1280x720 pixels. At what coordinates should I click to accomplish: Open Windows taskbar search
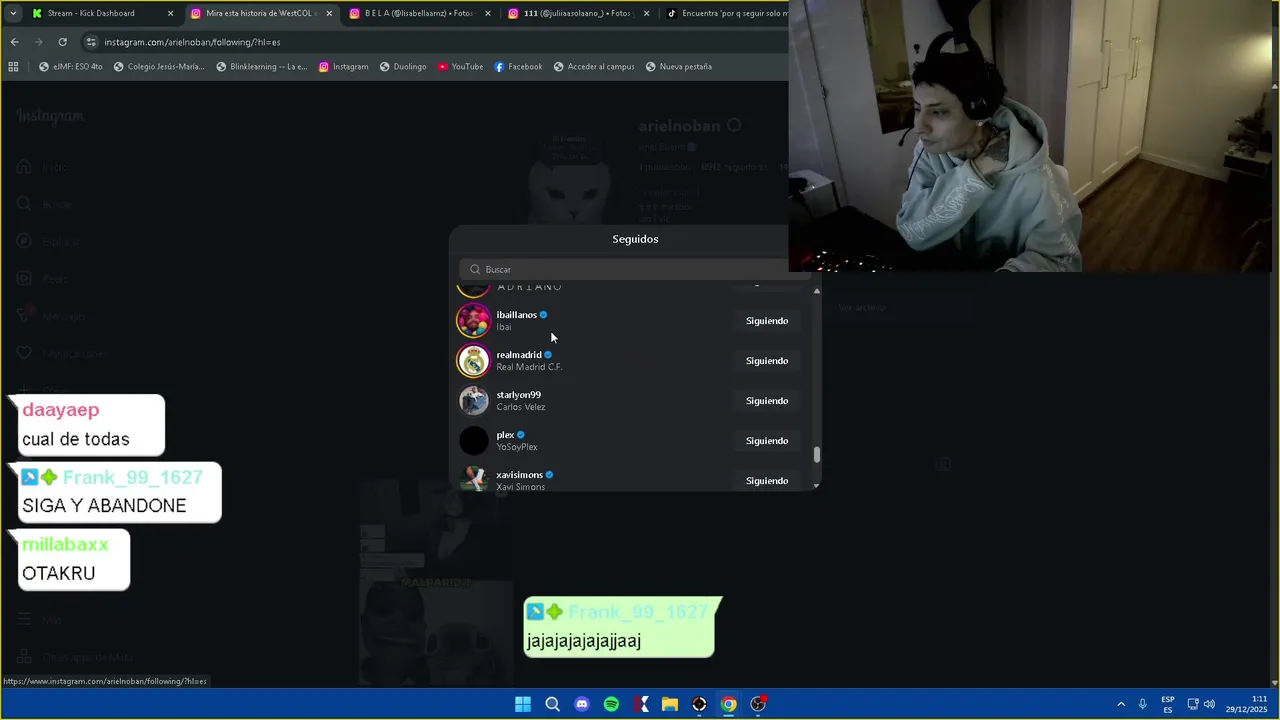click(552, 704)
